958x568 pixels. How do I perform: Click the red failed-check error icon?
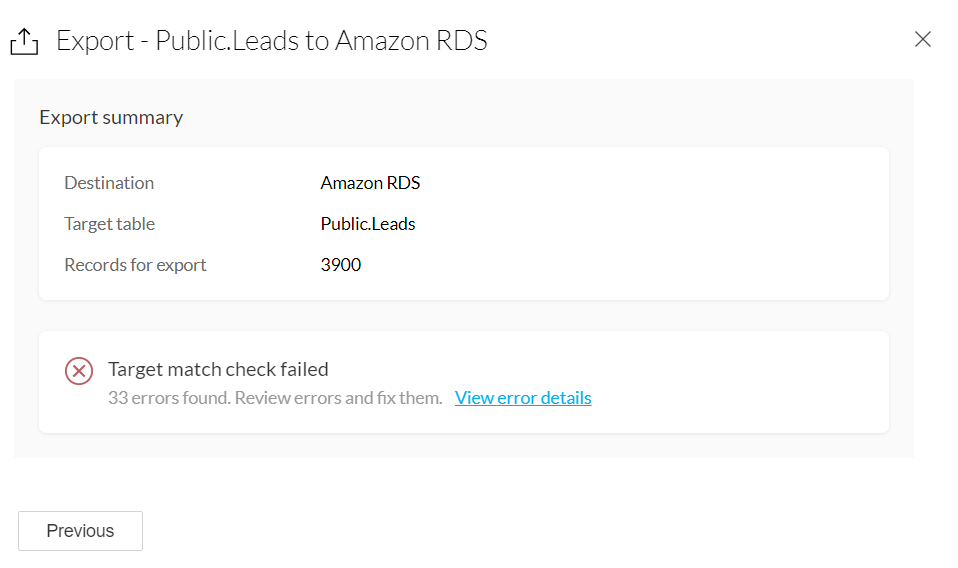(79, 371)
